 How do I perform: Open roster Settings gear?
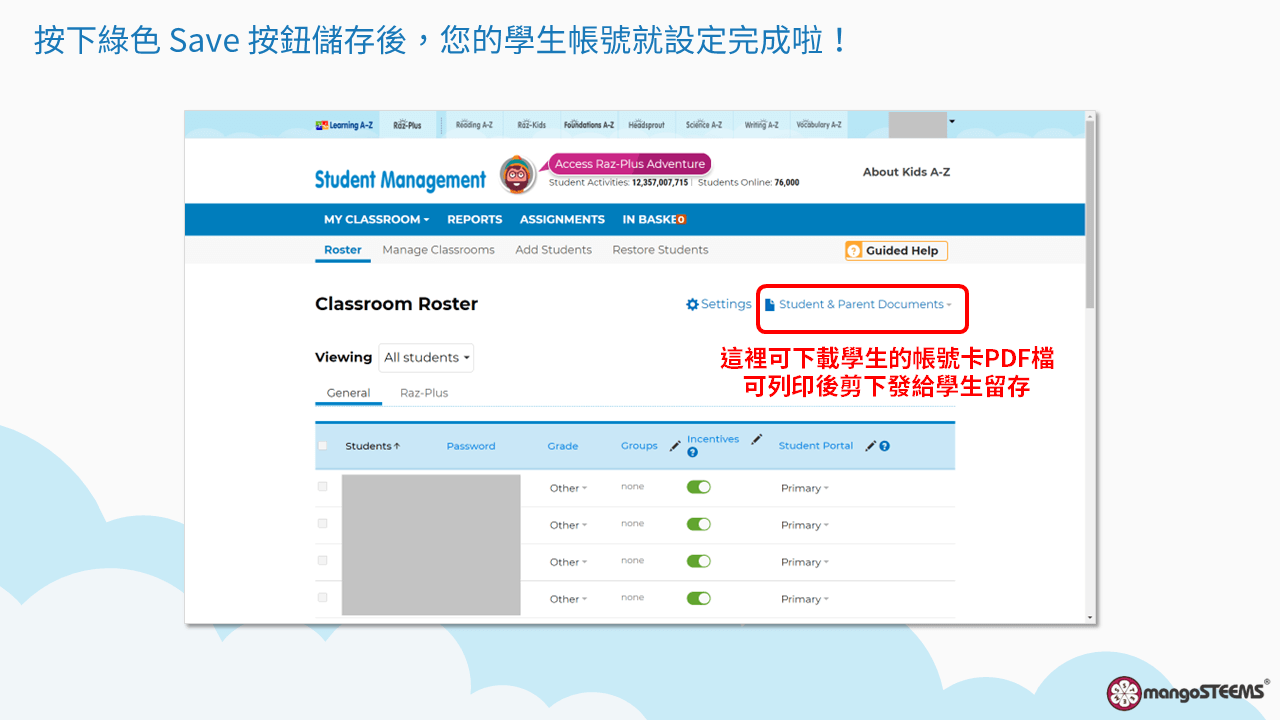pos(718,304)
